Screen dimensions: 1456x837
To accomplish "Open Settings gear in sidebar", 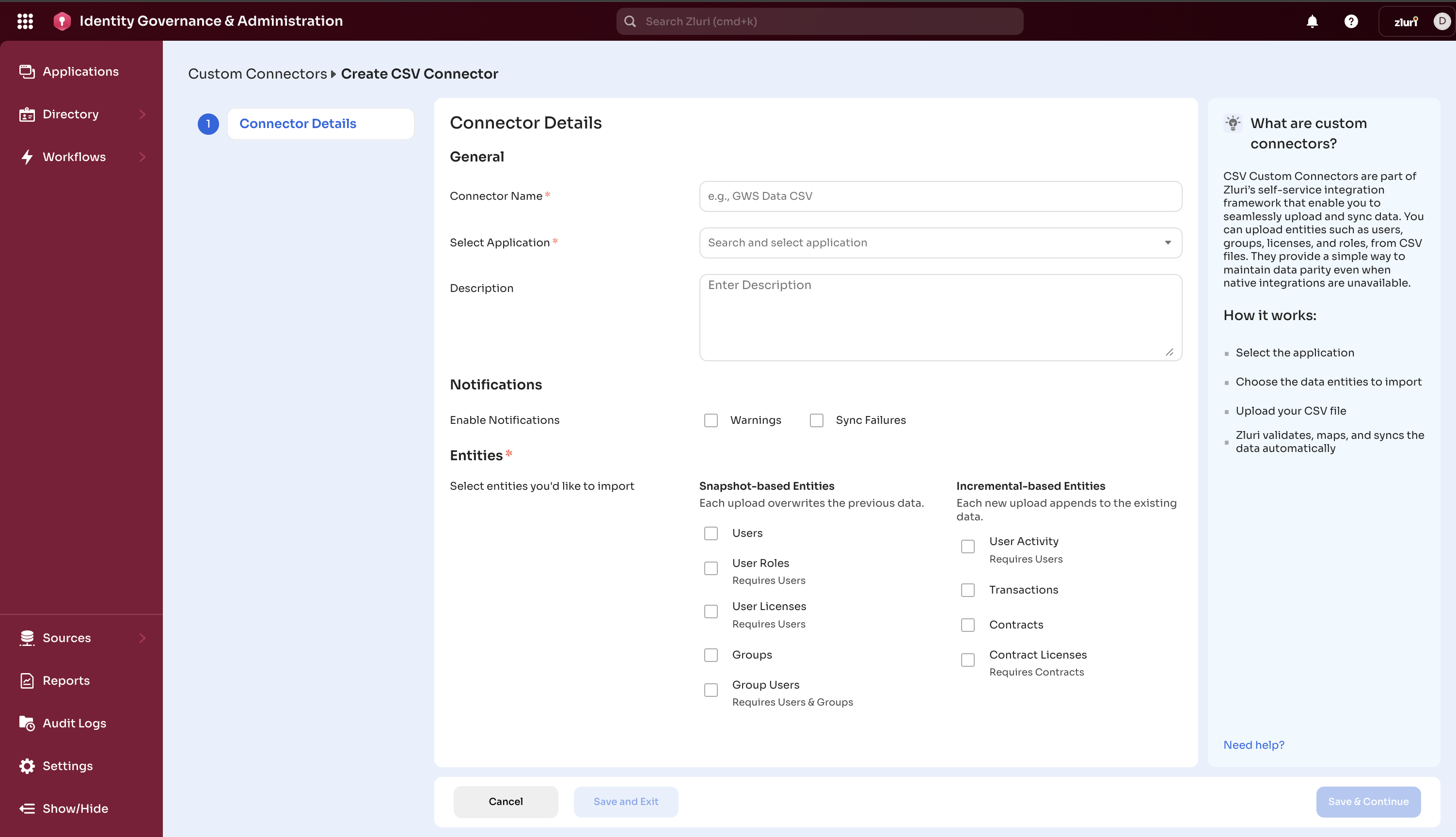I will pyautogui.click(x=27, y=766).
